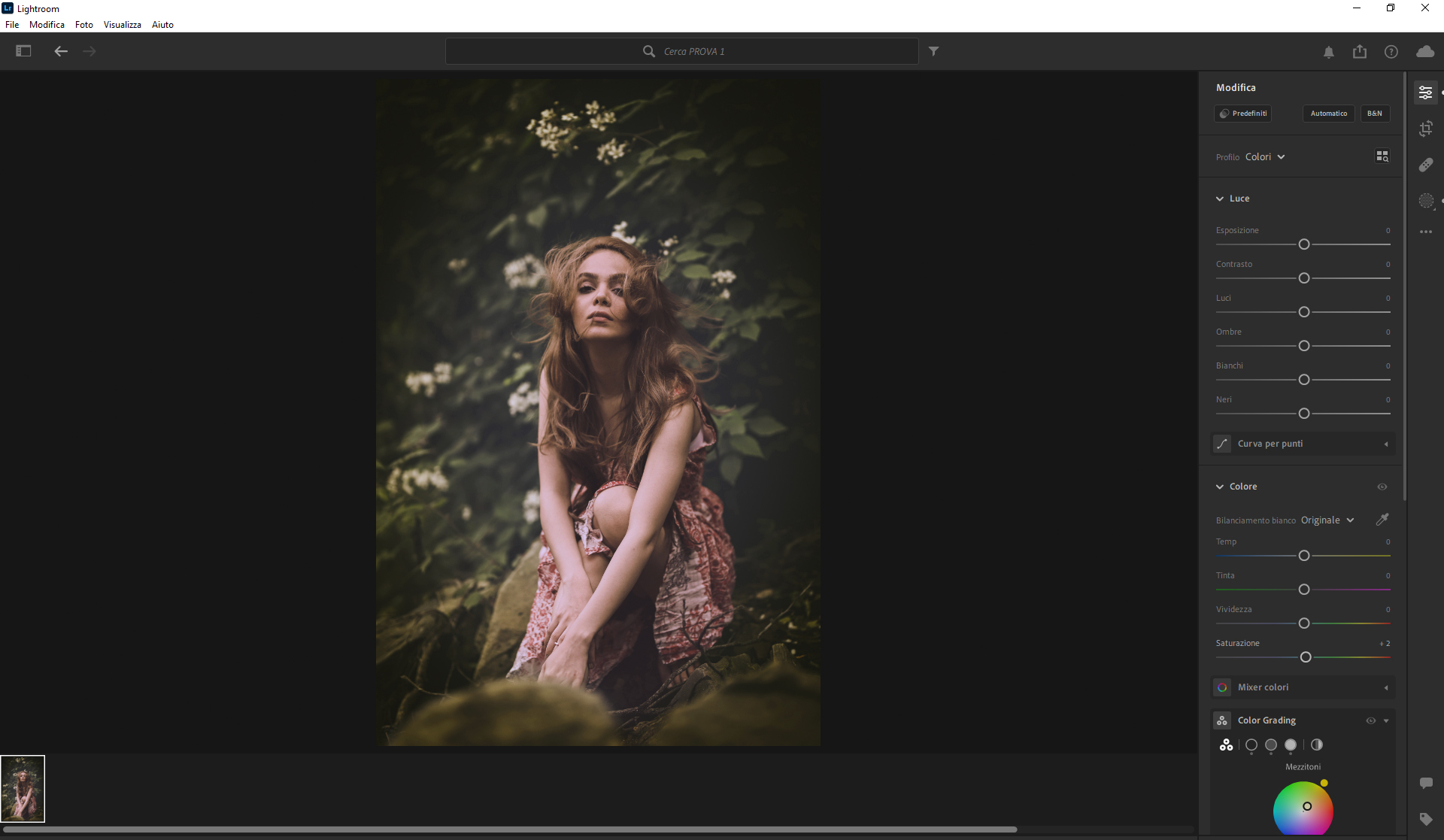Open the Foto menu
Viewport: 1444px width, 840px height.
click(83, 25)
